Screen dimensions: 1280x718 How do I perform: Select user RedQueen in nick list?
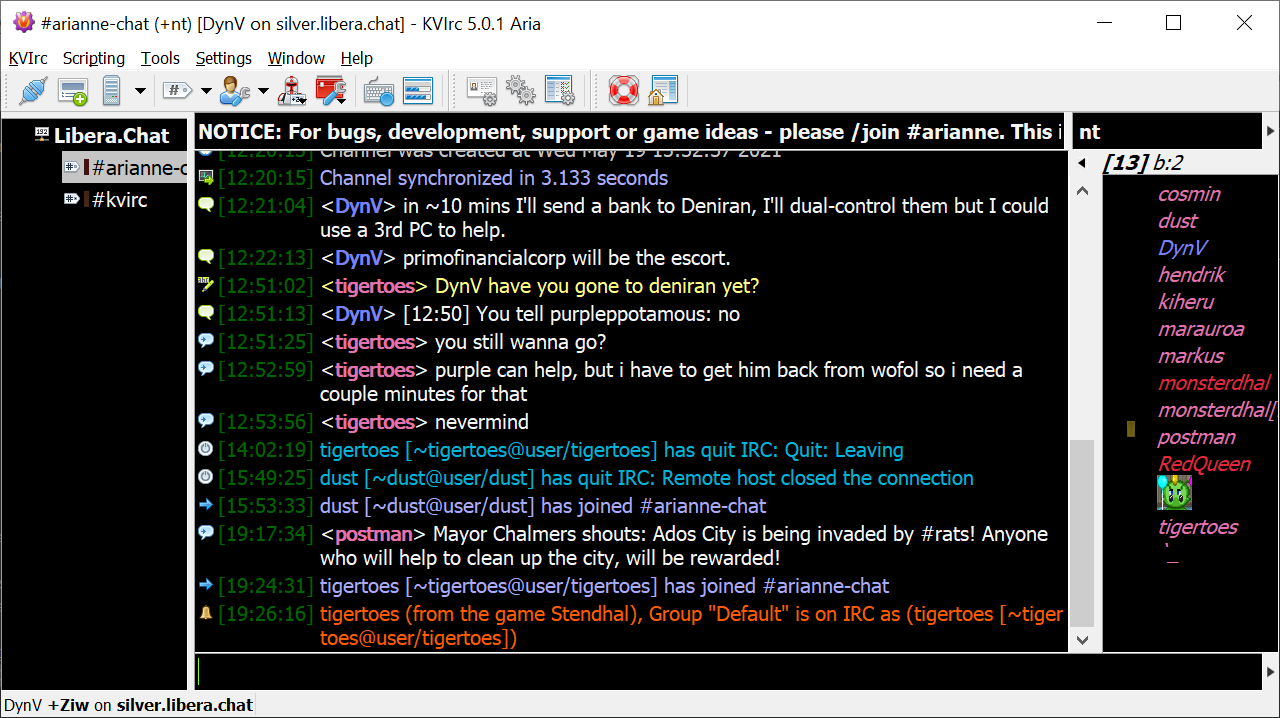1204,464
